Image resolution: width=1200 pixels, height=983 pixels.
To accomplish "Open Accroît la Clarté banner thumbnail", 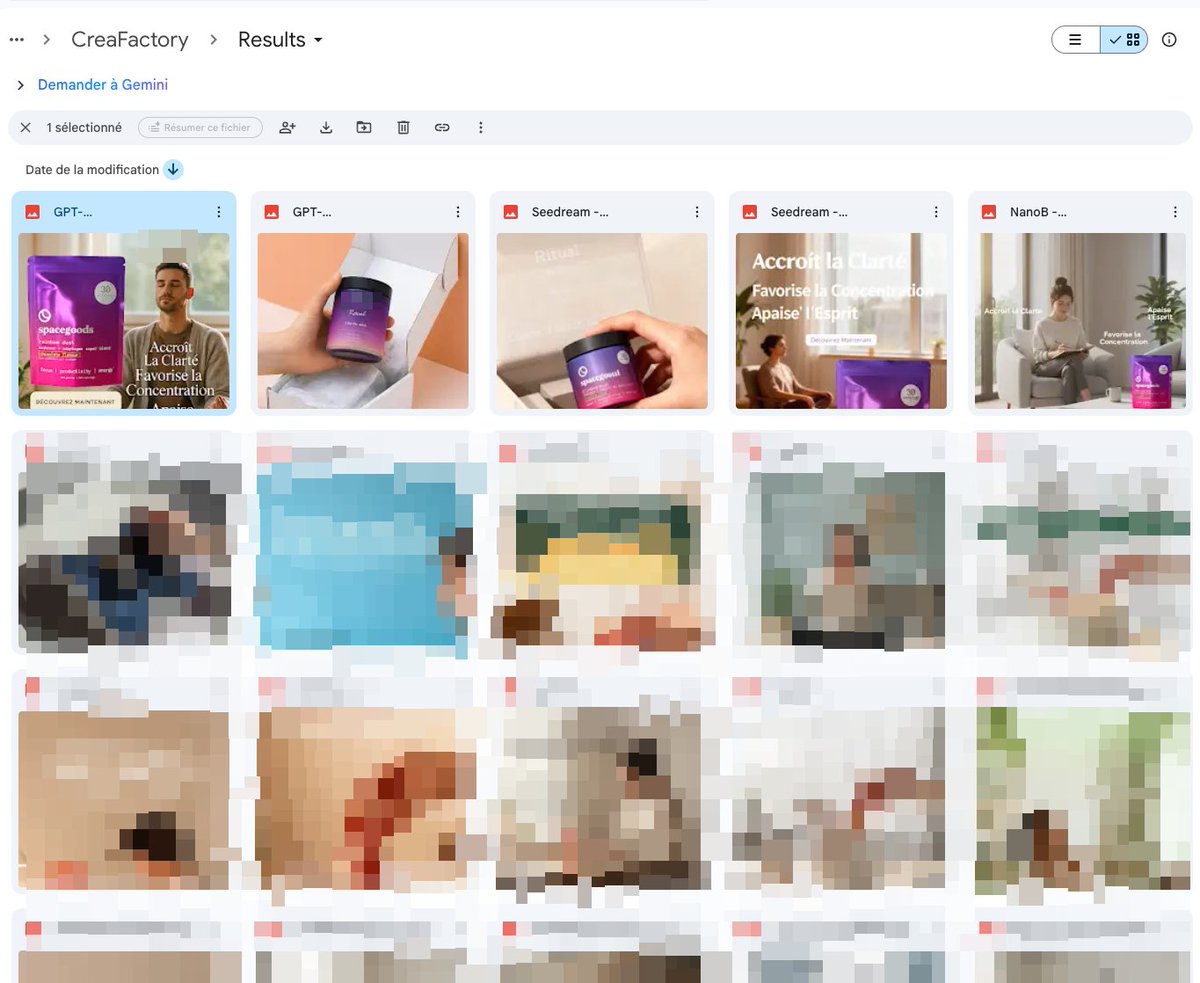I will click(841, 321).
